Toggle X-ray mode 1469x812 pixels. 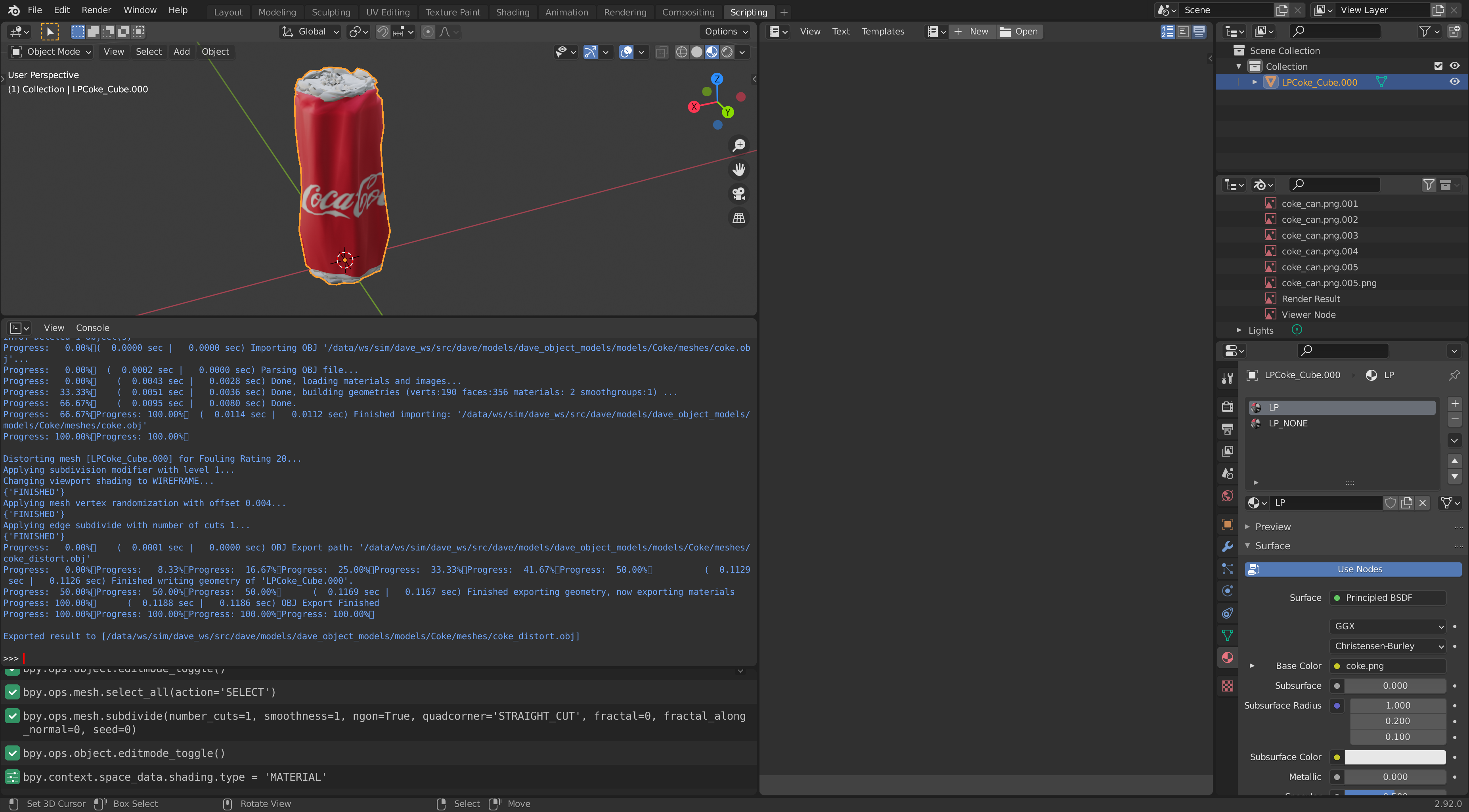(662, 52)
